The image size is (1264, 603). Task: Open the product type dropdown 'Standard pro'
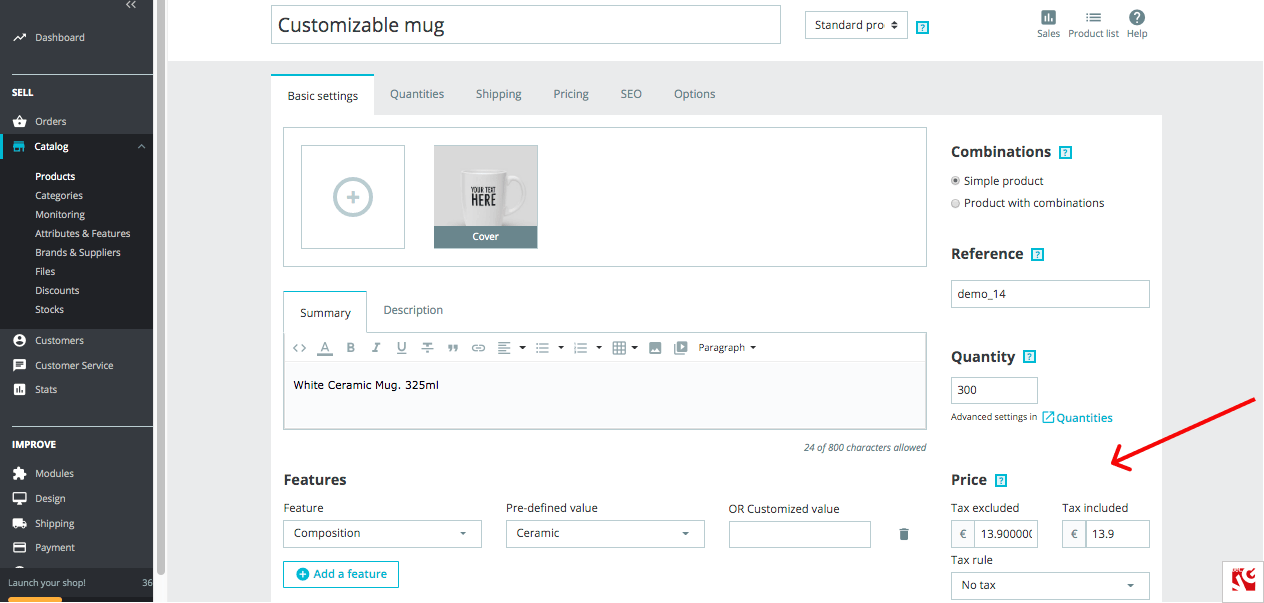tap(856, 25)
